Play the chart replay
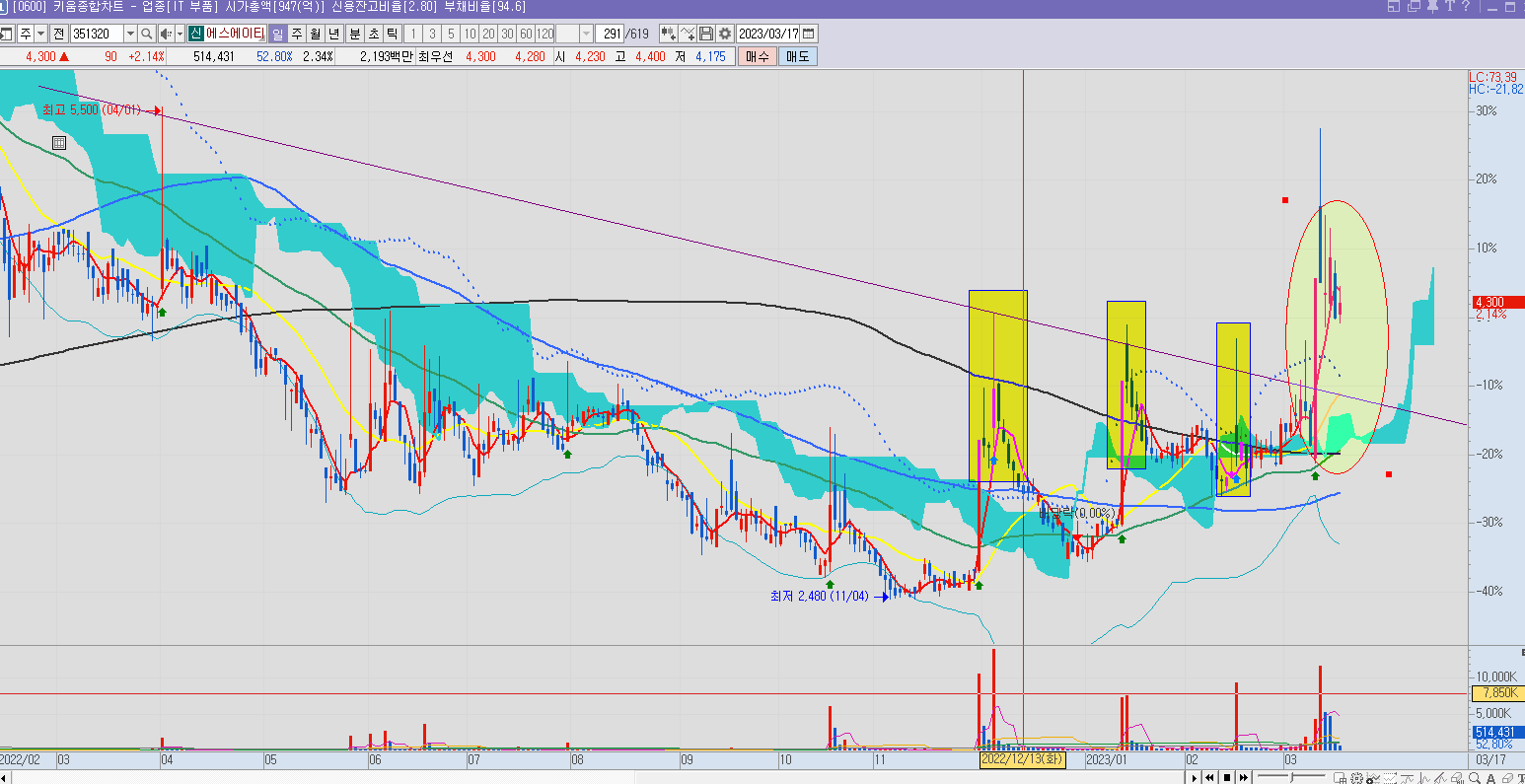 coord(1194,777)
